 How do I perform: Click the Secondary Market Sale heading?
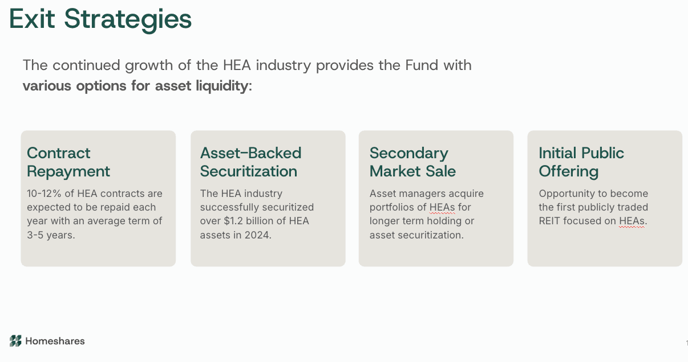tap(412, 162)
